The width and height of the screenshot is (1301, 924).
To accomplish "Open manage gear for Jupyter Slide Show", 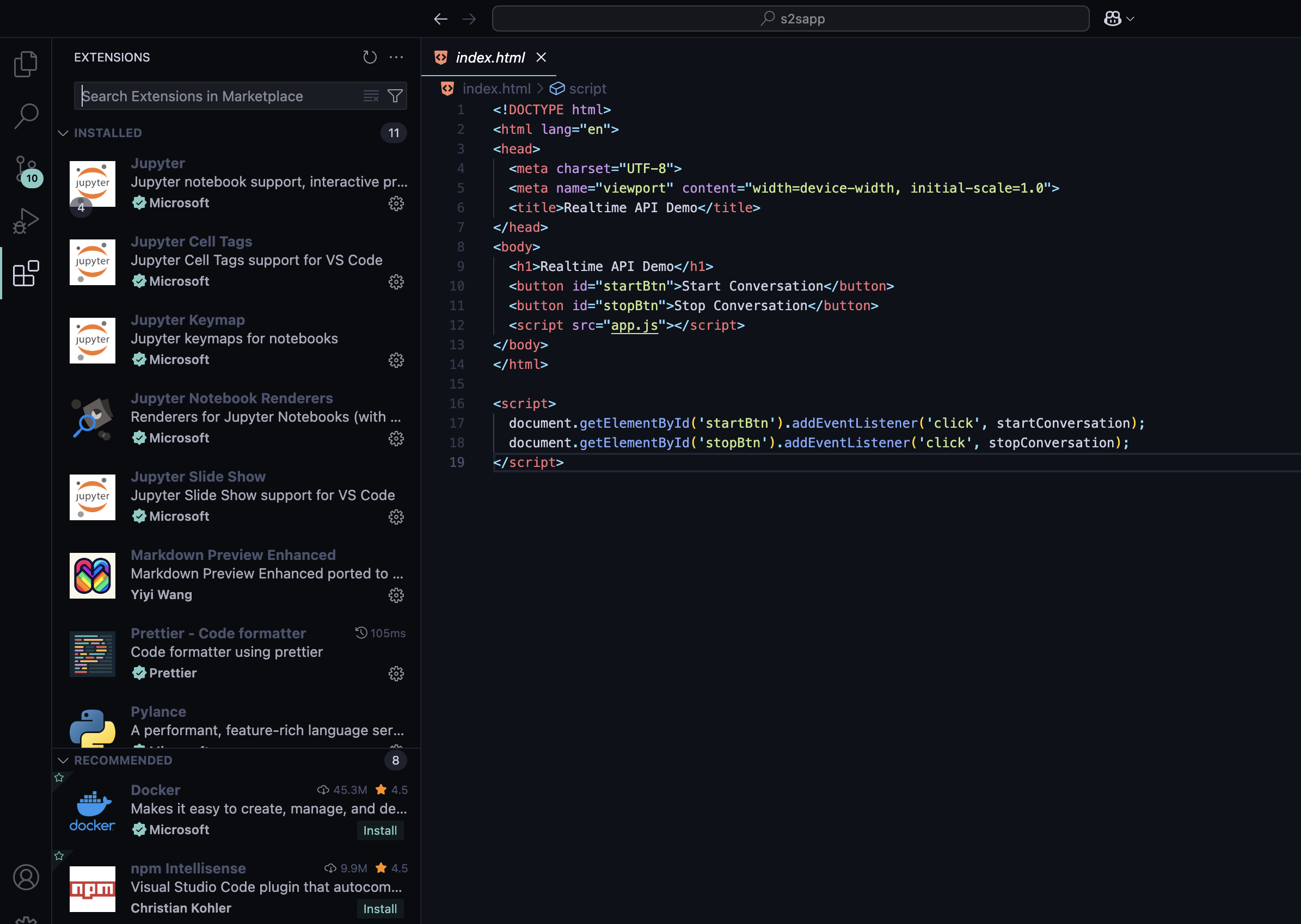I will click(x=396, y=517).
